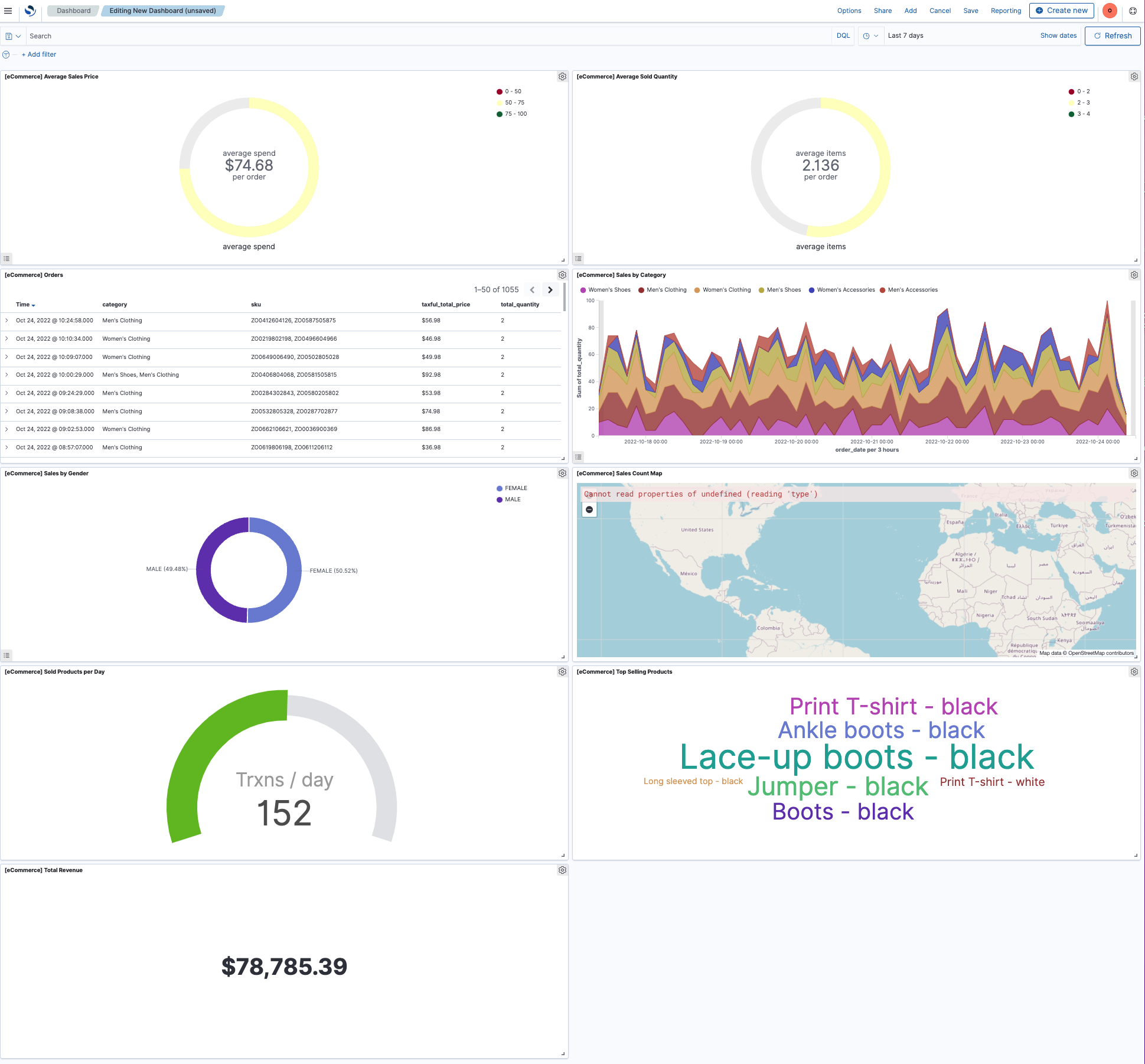
Task: Click the taxful_total_price column header
Action: click(446, 305)
